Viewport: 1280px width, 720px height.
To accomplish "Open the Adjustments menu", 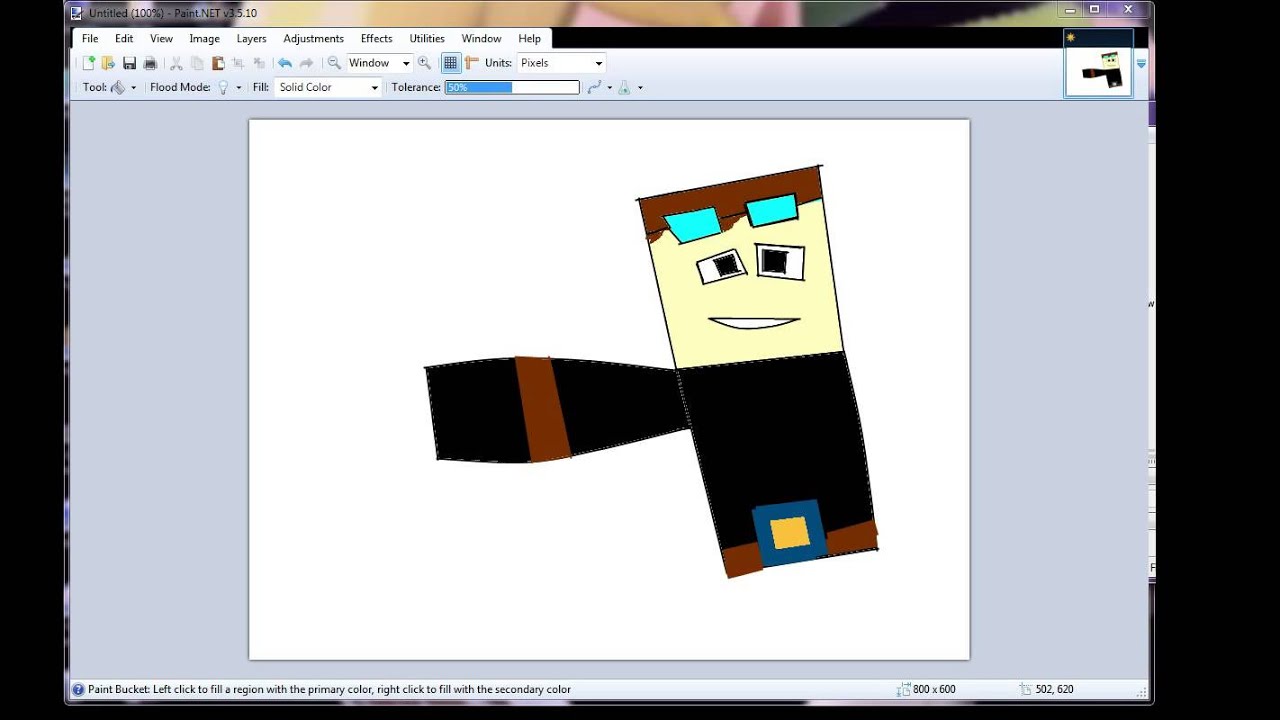I will click(313, 39).
